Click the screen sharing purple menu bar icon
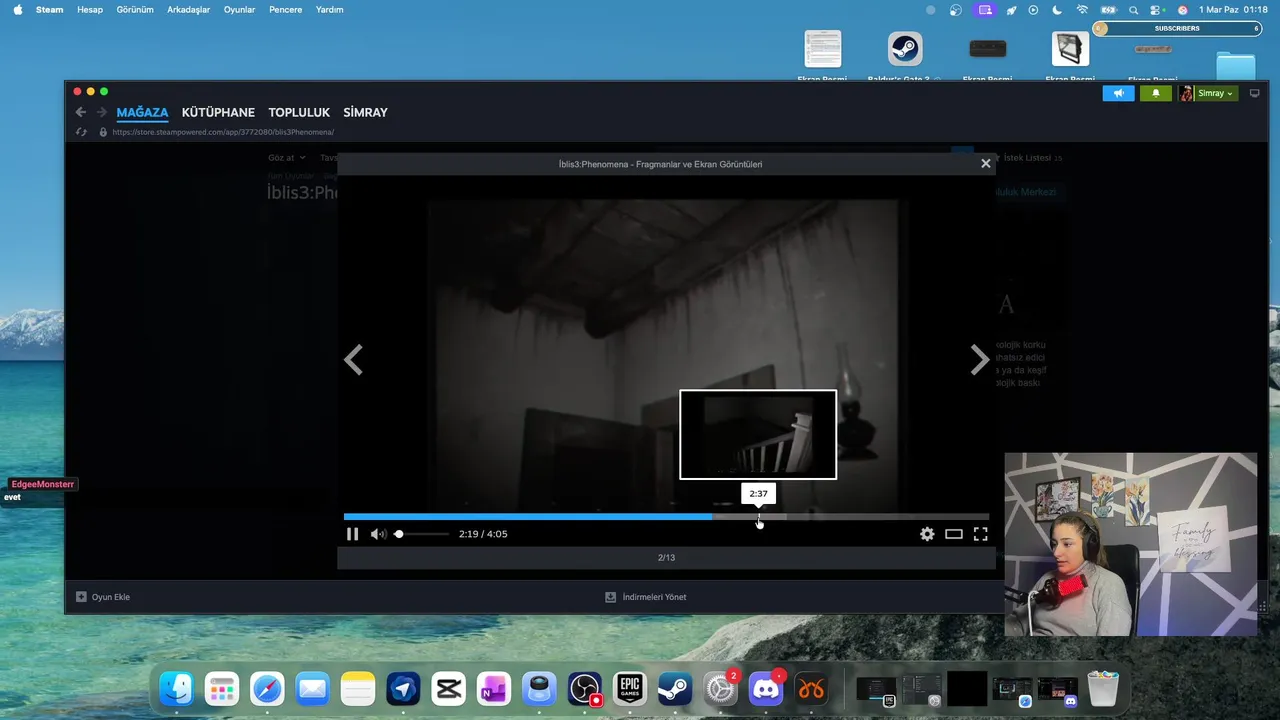1280x720 pixels. (985, 10)
